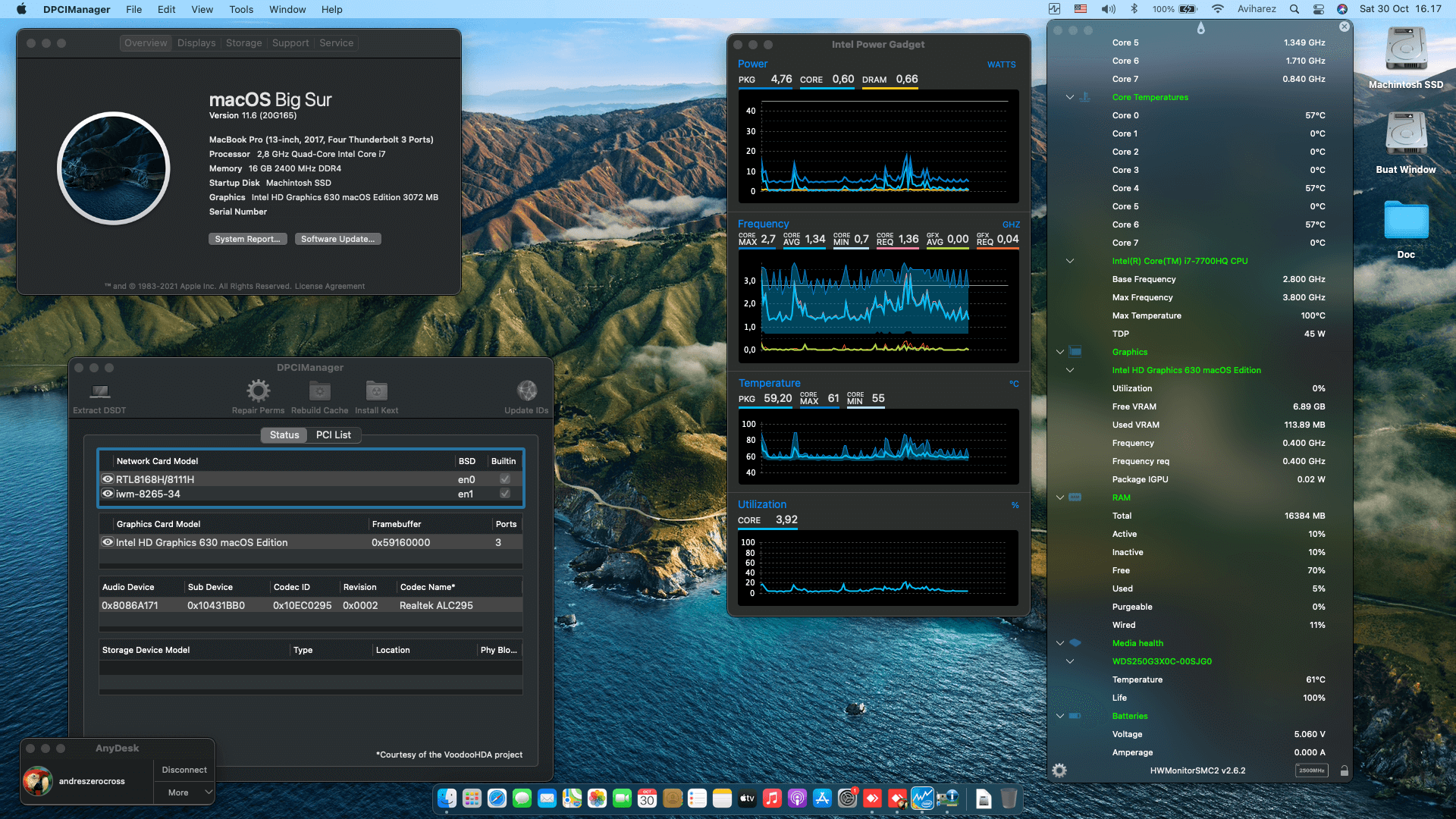Open Control Center in the menu bar
1456x819 pixels.
(1319, 9)
